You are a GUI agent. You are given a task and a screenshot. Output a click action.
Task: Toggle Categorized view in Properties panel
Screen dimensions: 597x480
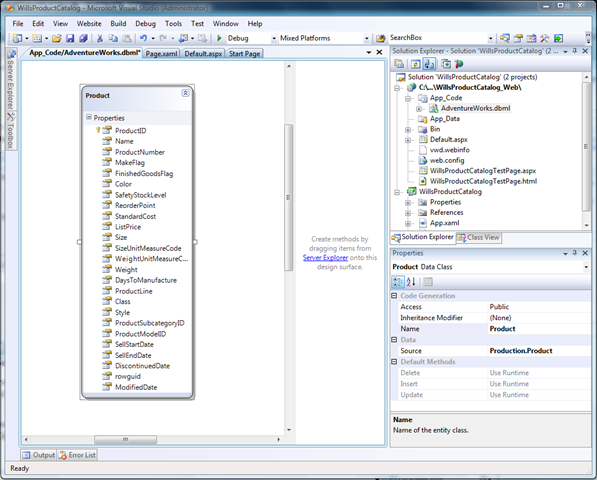(x=398, y=282)
